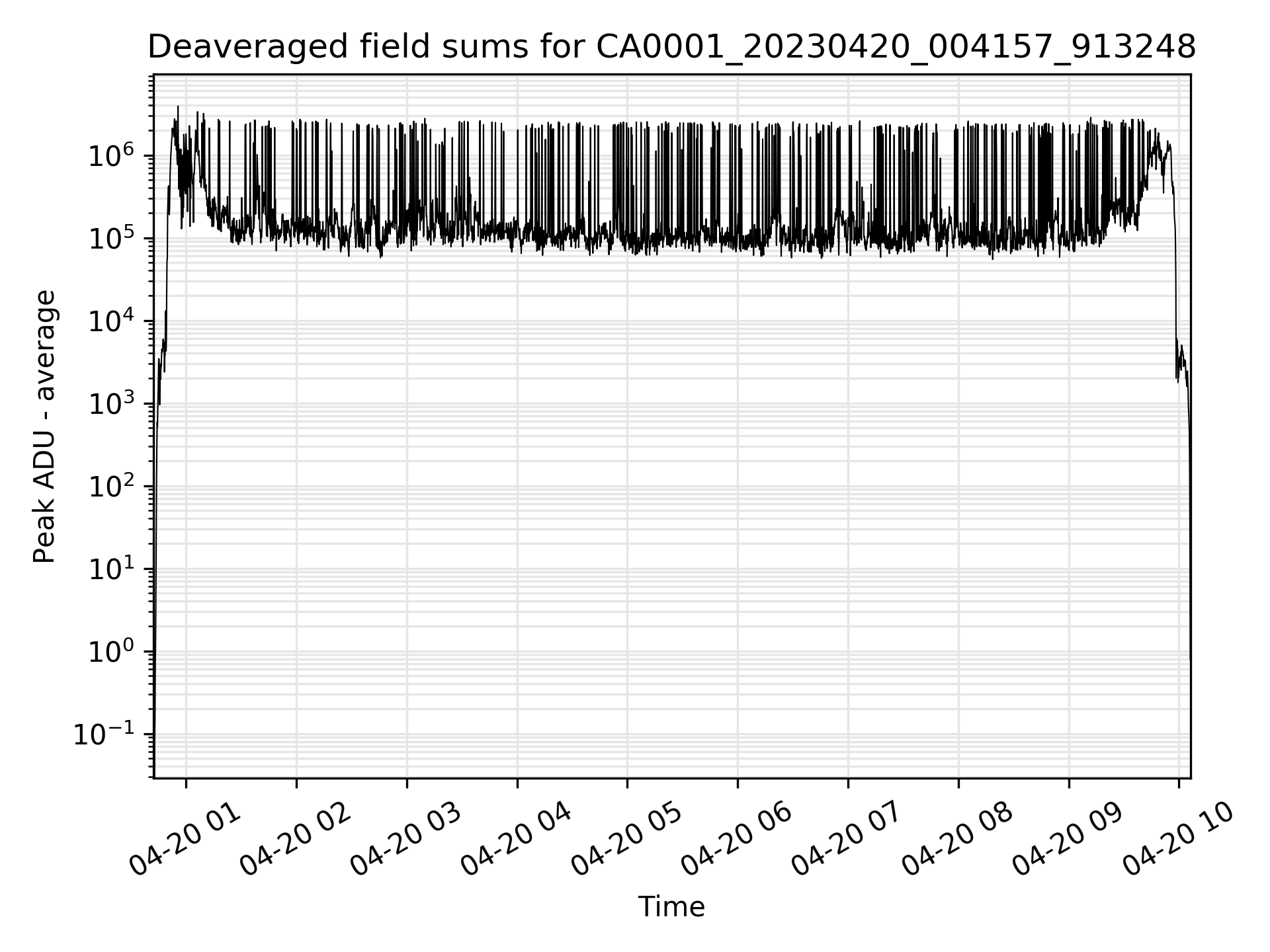Click the x tick label '04-20 09'
1270x952 pixels.
coord(1068,838)
